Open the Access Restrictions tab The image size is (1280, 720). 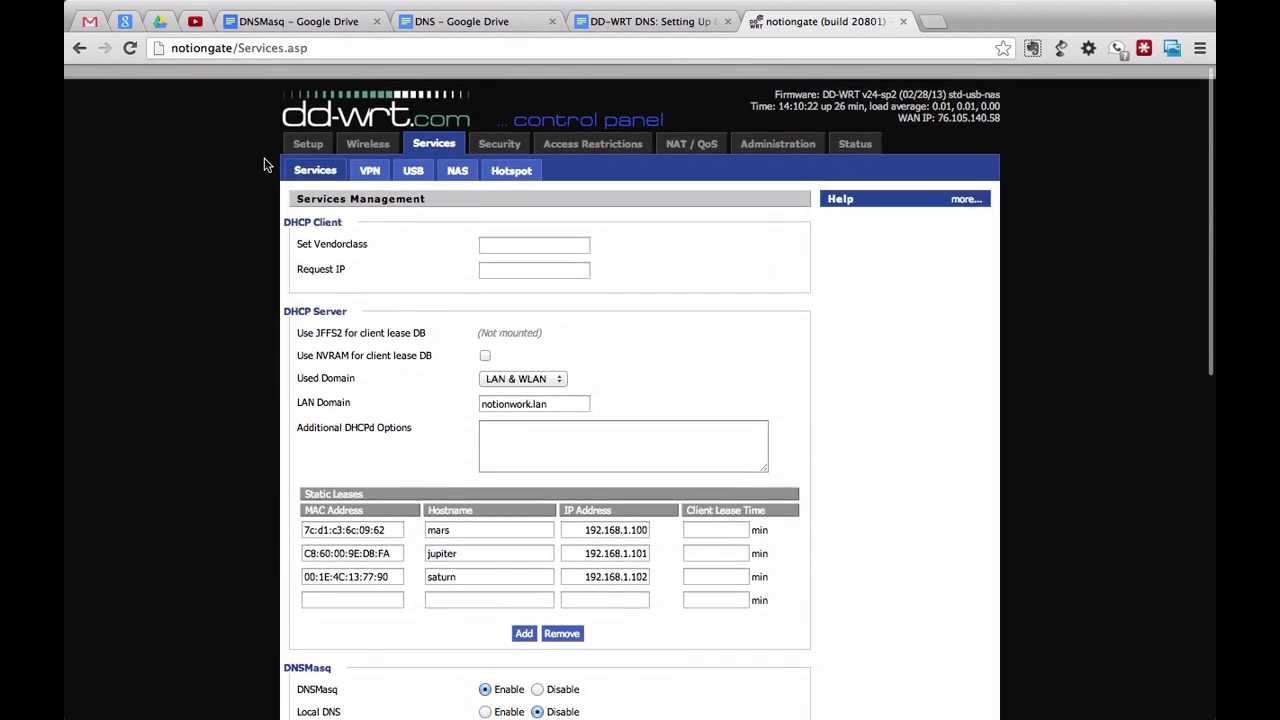(x=592, y=144)
